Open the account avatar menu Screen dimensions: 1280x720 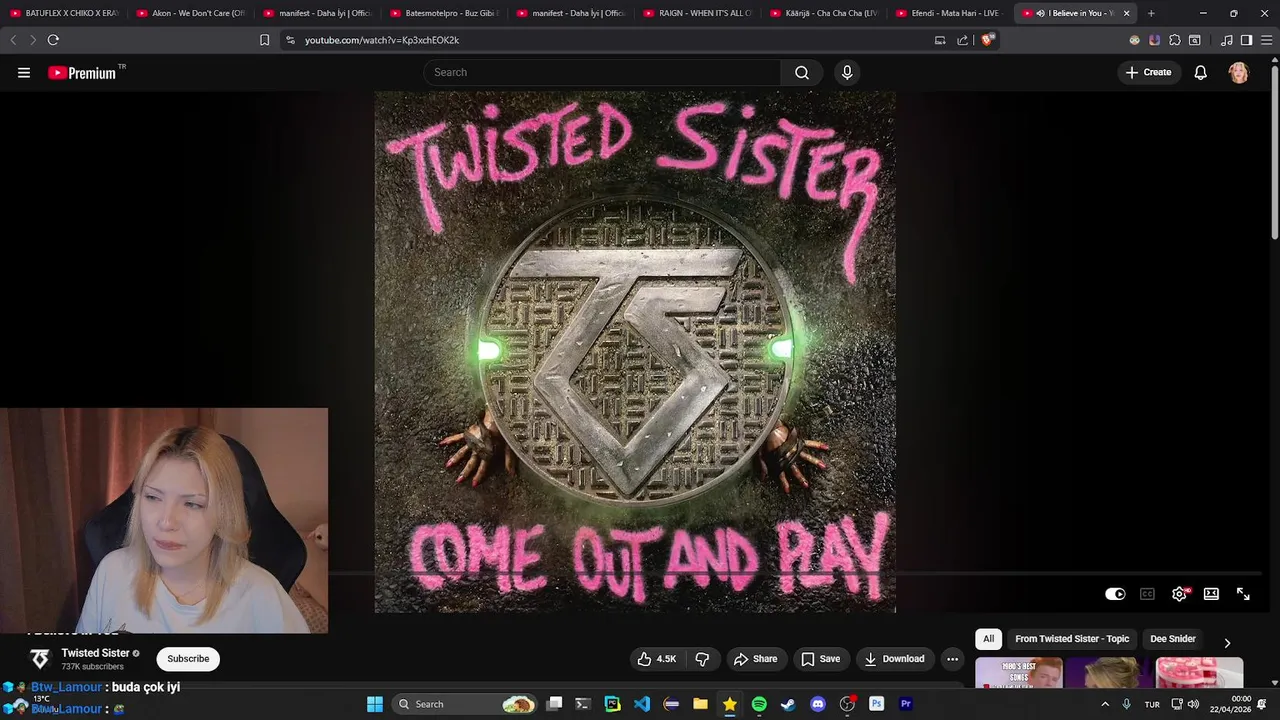1239,72
